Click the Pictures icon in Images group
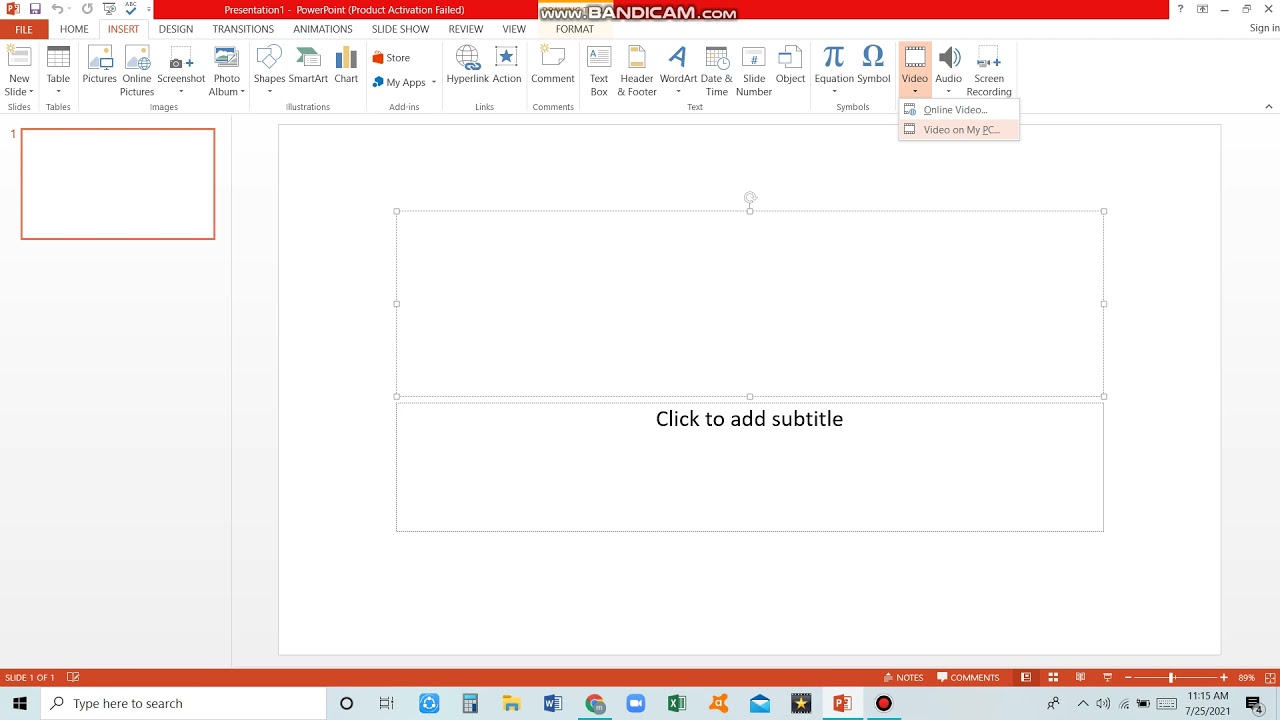 99,65
